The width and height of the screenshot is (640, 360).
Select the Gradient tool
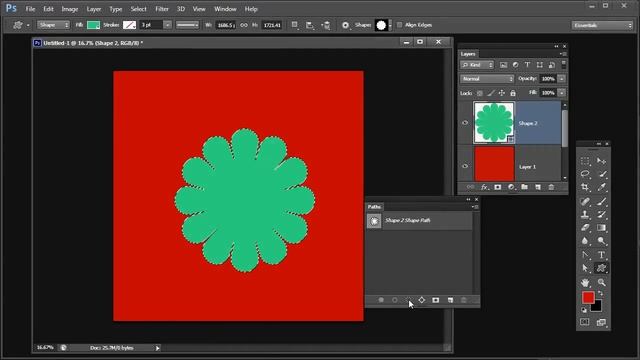(x=601, y=228)
